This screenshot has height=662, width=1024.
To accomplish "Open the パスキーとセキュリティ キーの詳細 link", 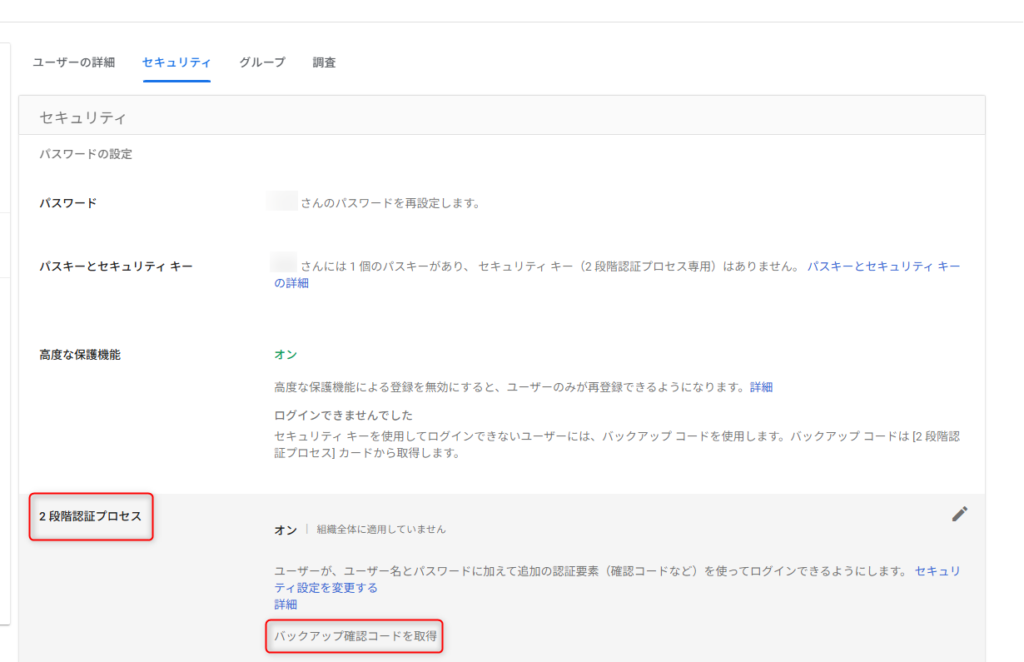I will (x=883, y=267).
